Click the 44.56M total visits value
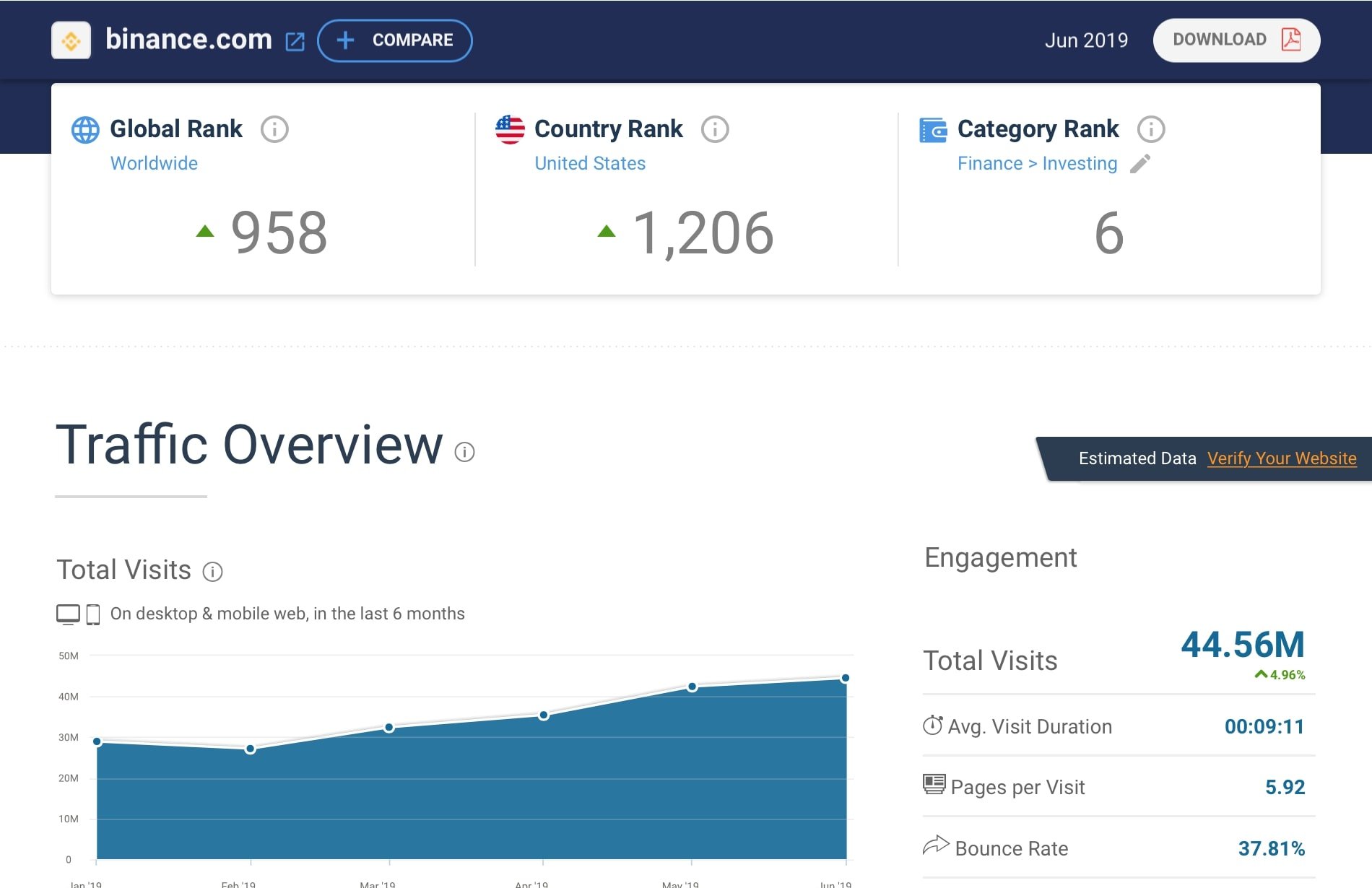1372x888 pixels. point(1243,645)
